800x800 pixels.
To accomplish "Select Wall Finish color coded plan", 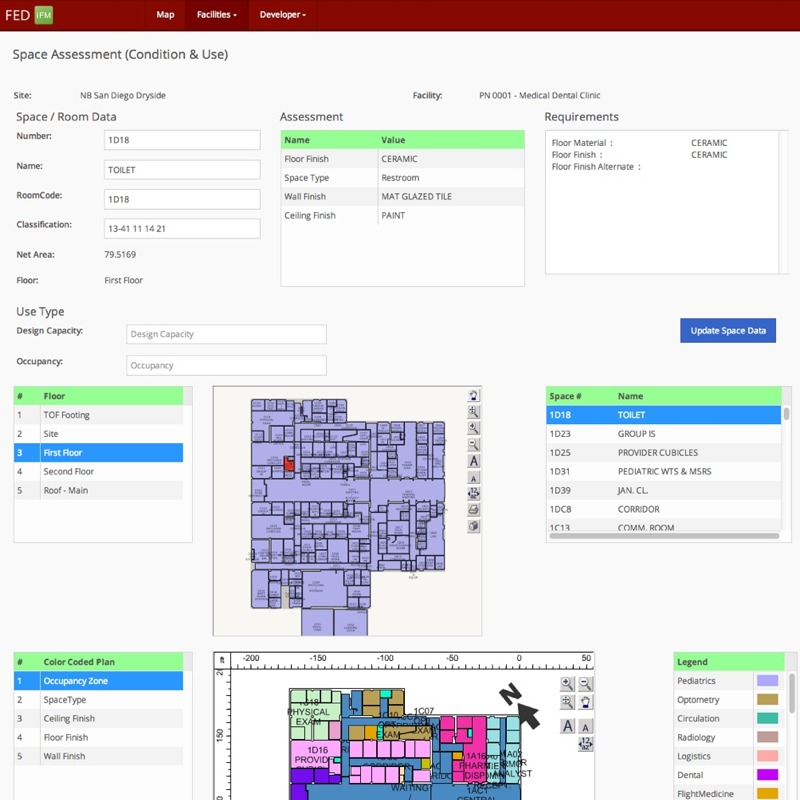I will 98,756.
